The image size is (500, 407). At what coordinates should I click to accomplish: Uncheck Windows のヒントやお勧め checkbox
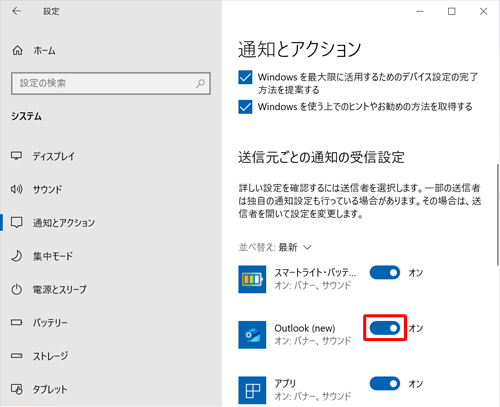click(245, 107)
